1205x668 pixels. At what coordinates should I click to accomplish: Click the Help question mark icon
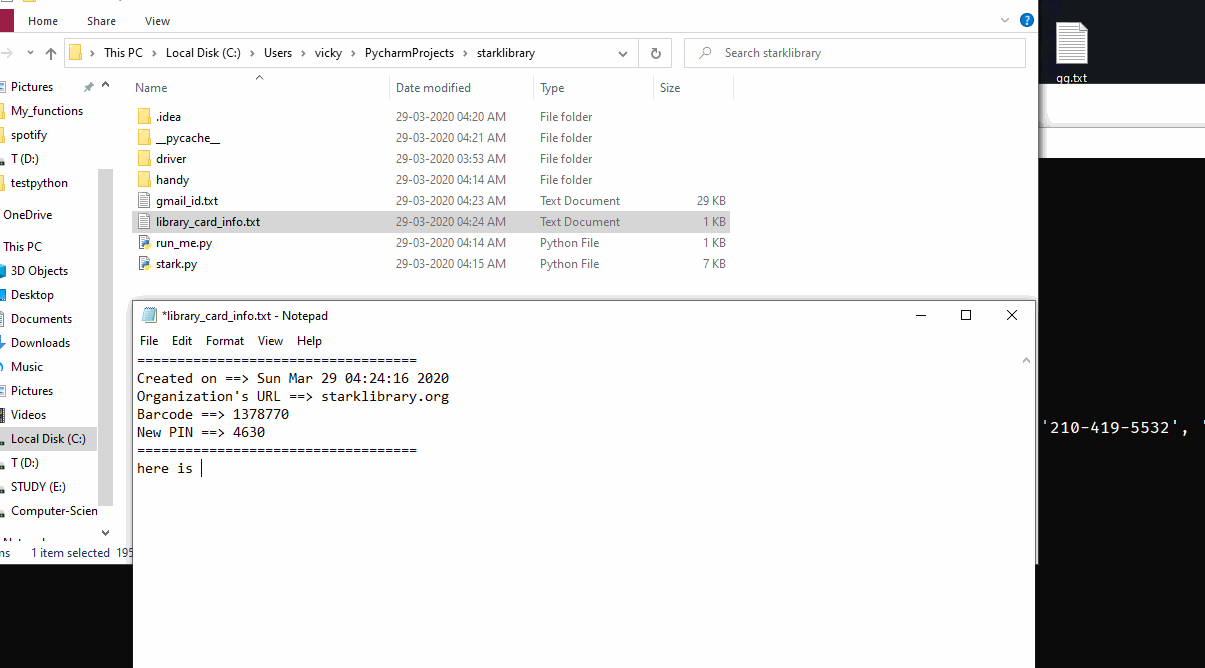(x=1026, y=20)
